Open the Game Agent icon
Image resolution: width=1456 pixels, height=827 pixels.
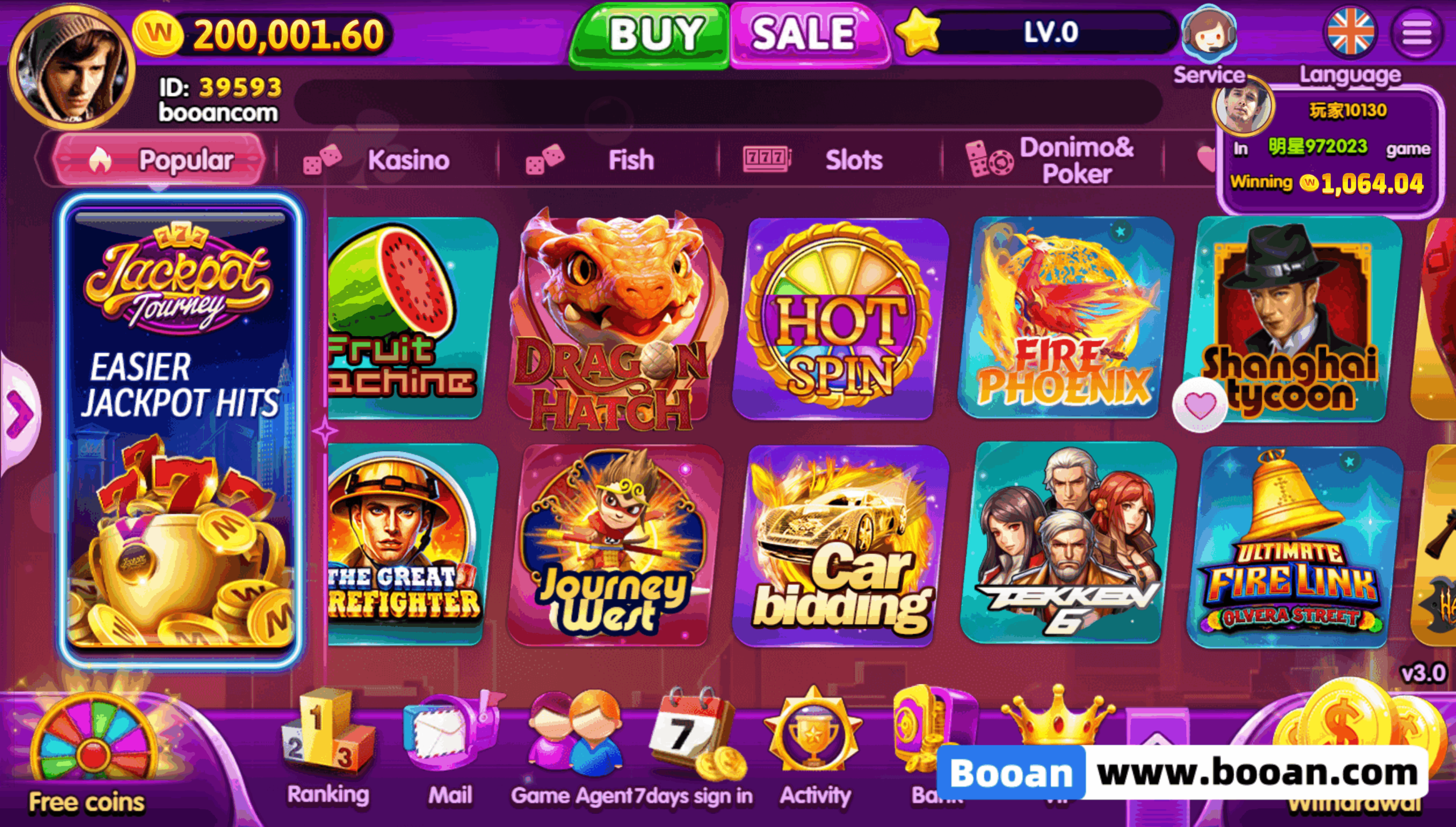pos(576,733)
